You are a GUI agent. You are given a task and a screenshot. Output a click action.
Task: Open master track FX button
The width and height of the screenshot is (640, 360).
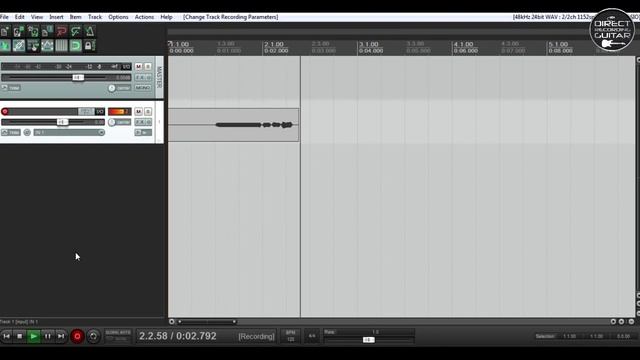pyautogui.click(x=140, y=78)
